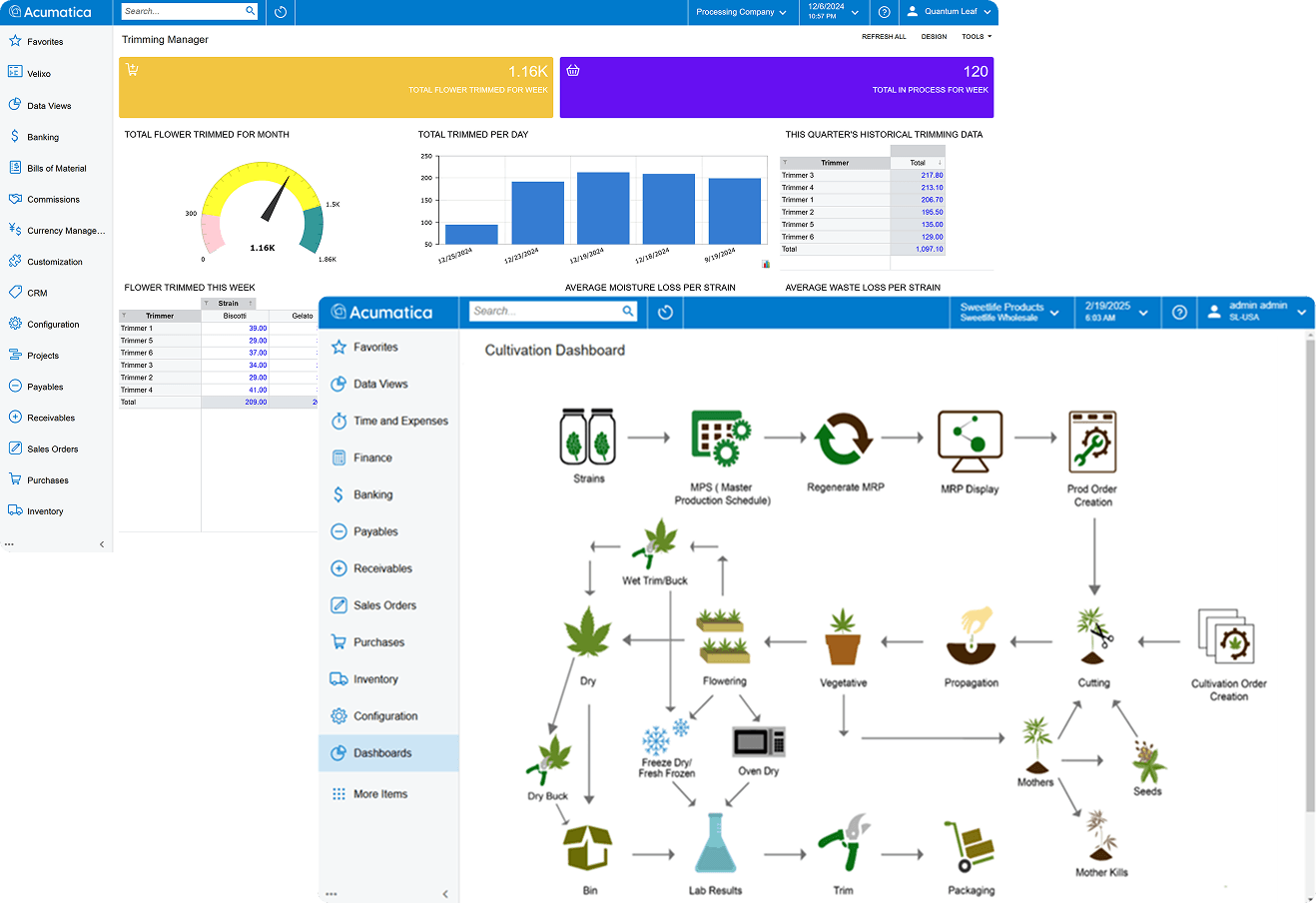This screenshot has height=903, width=1316.
Task: Open 2/19/2025 business date dropdown
Action: pos(1116,313)
